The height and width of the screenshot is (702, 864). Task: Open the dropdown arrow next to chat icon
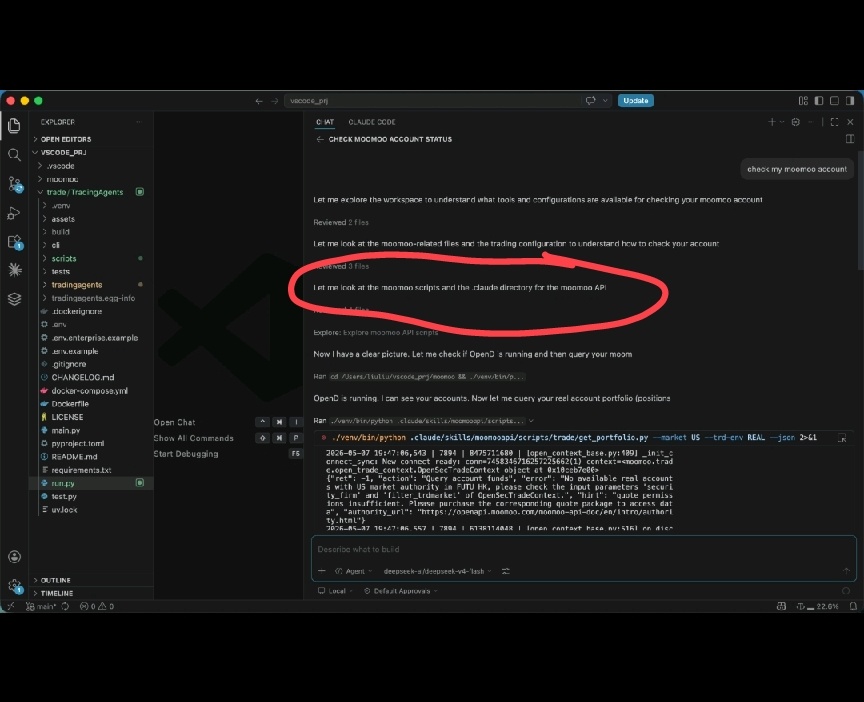tap(605, 100)
